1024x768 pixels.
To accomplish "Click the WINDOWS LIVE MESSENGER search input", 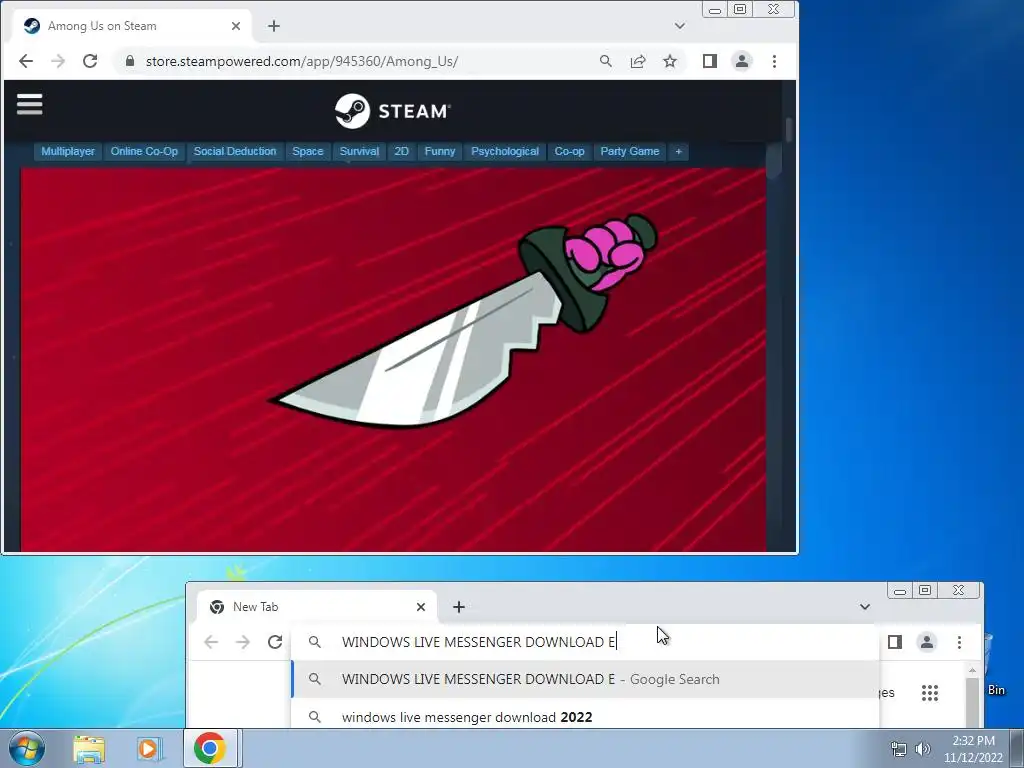I will 584,642.
